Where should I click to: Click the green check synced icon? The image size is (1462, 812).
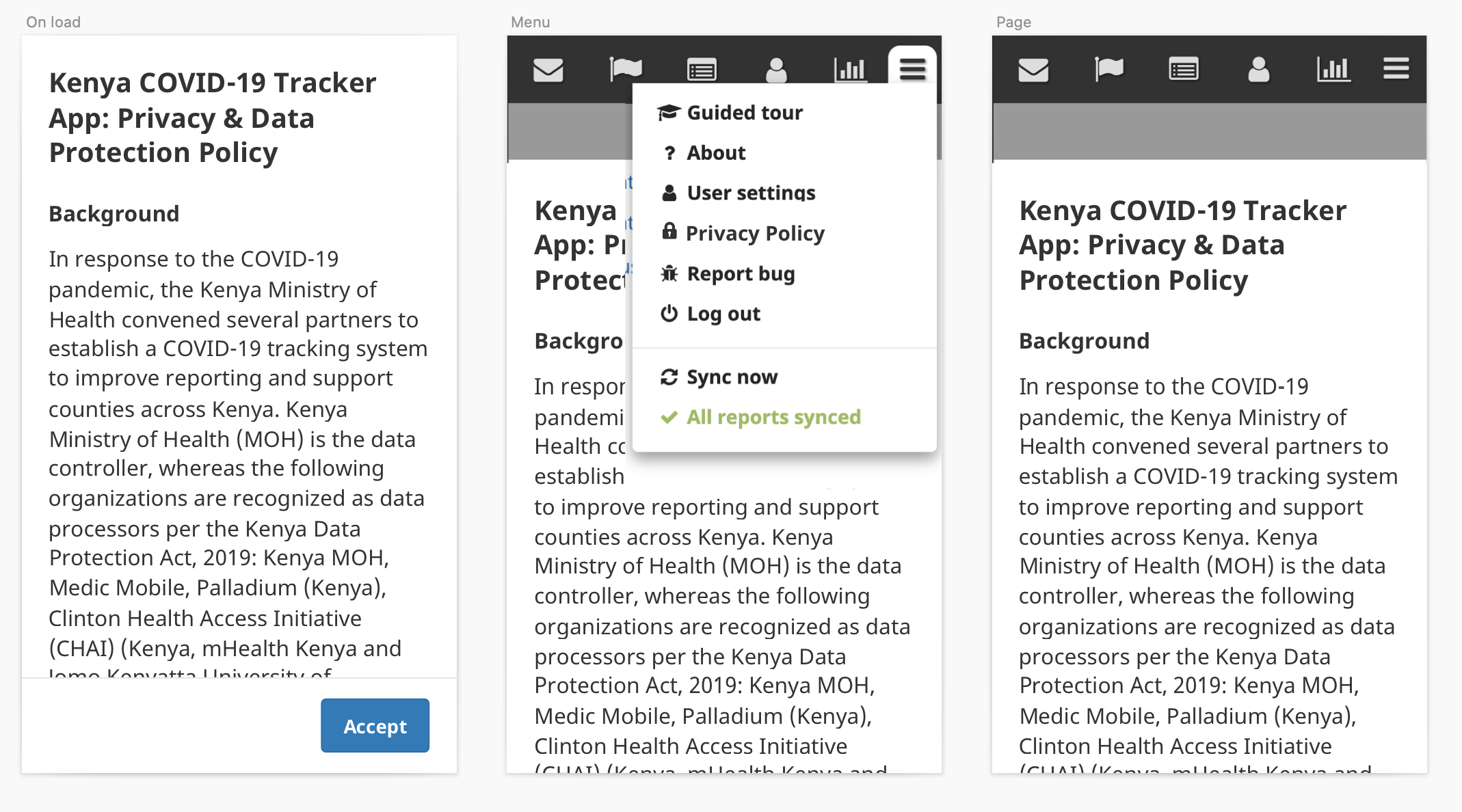pyautogui.click(x=669, y=417)
